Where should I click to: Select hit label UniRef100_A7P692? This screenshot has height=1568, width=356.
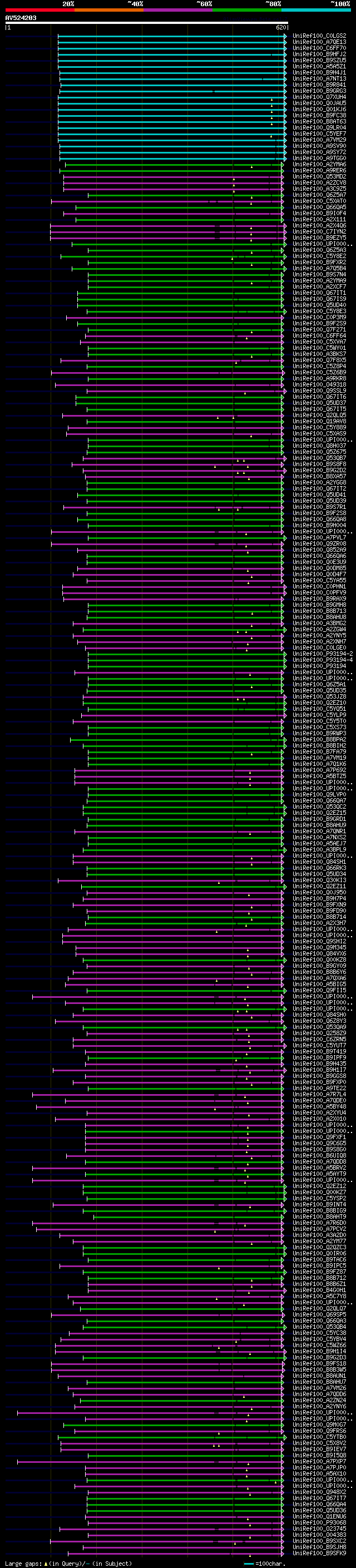[x=319, y=770]
